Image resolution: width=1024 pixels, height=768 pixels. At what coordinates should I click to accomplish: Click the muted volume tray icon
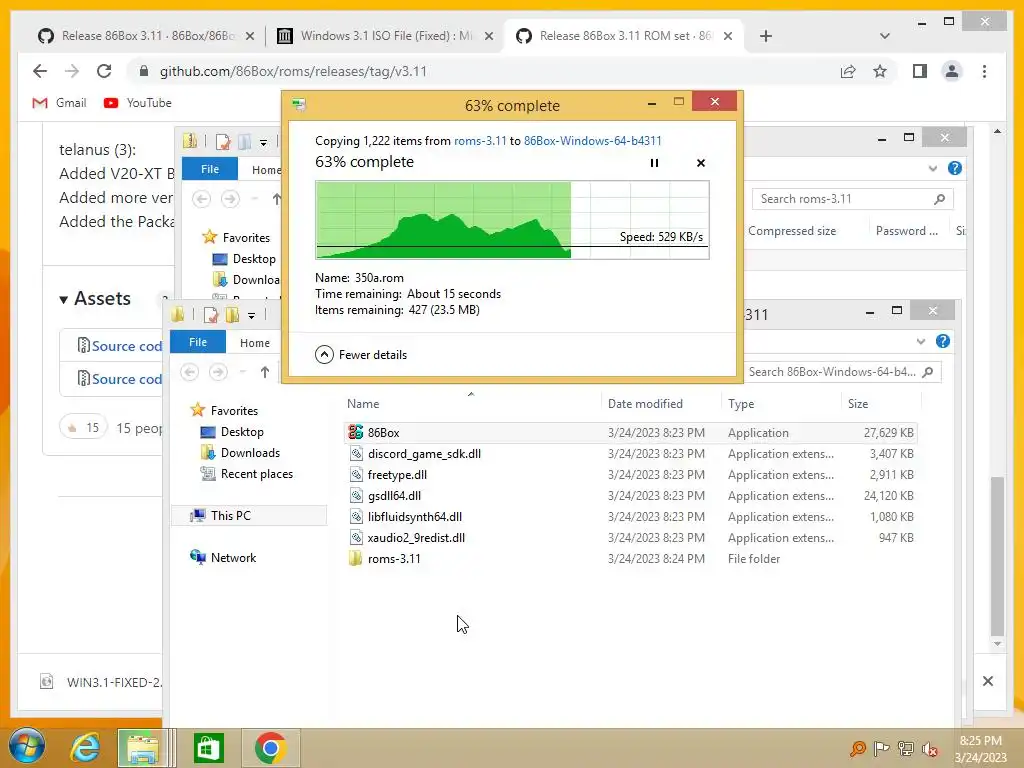(930, 748)
